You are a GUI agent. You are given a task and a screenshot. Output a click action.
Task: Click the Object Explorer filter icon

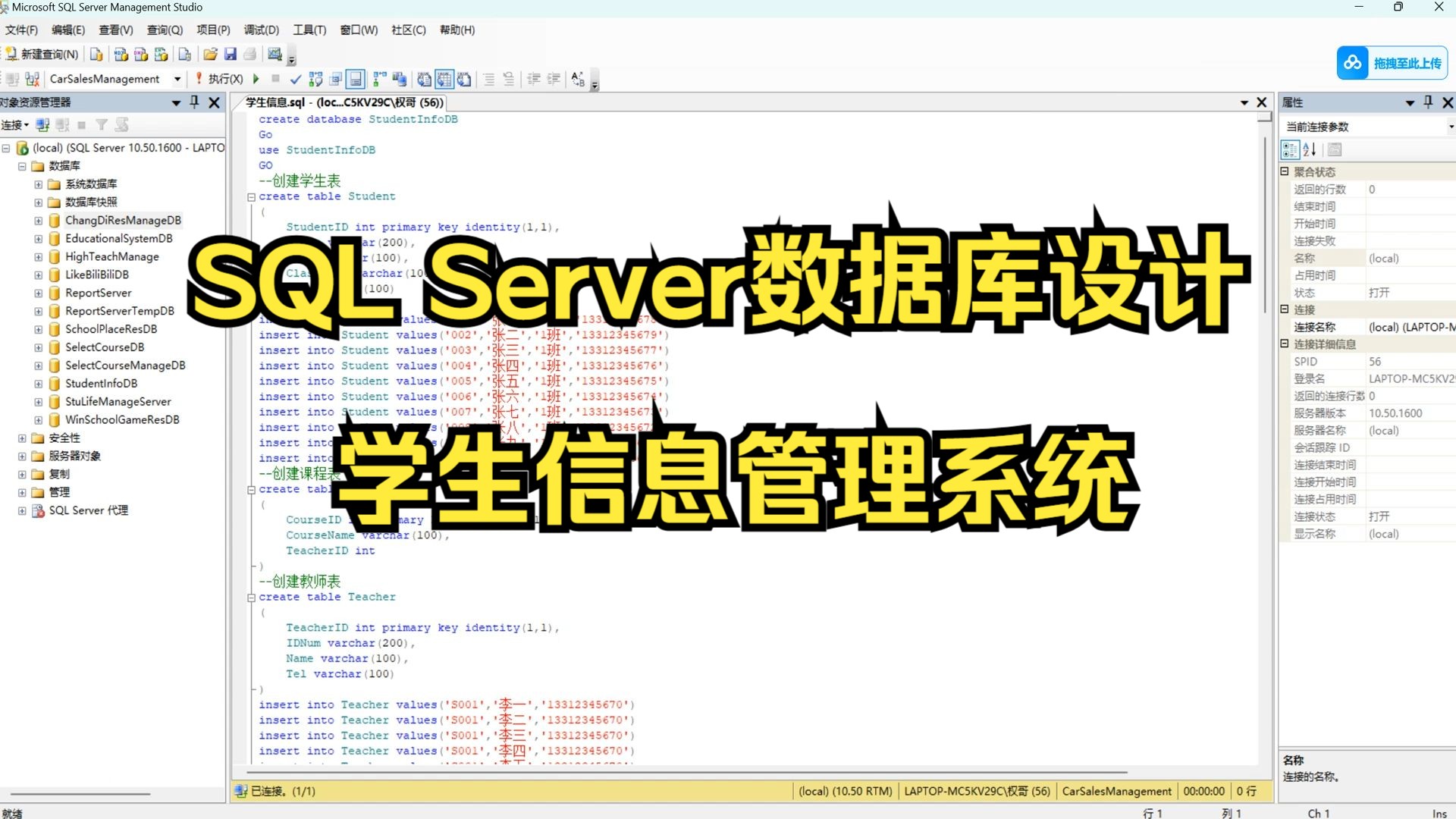(x=102, y=124)
